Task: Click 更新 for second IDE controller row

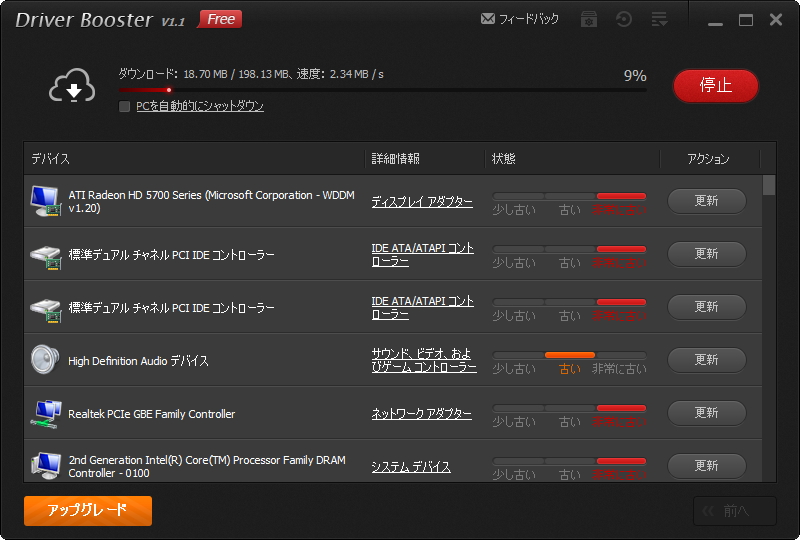Action: point(707,307)
